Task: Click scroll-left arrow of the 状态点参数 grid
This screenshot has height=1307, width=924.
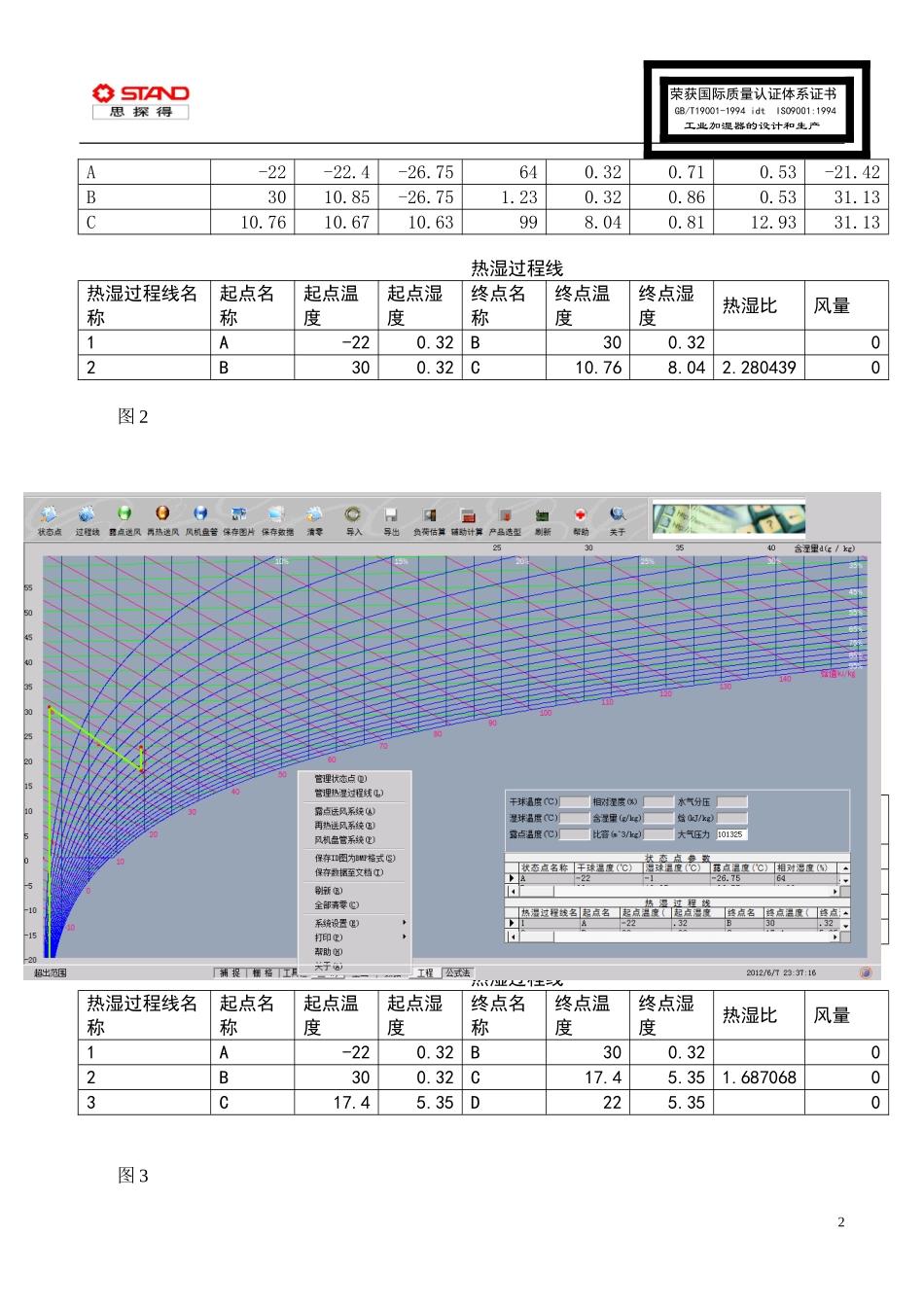Action: 513,891
